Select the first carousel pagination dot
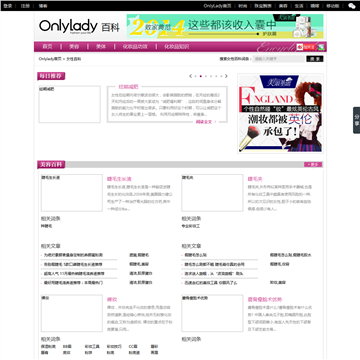The width and height of the screenshot is (360, 360). [x=196, y=76]
